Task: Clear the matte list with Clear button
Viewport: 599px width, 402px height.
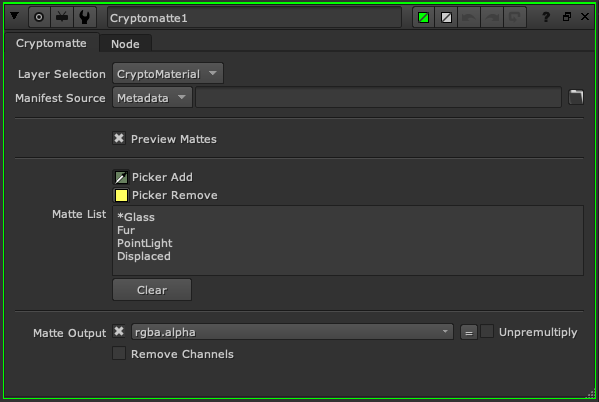Action: coord(152,290)
